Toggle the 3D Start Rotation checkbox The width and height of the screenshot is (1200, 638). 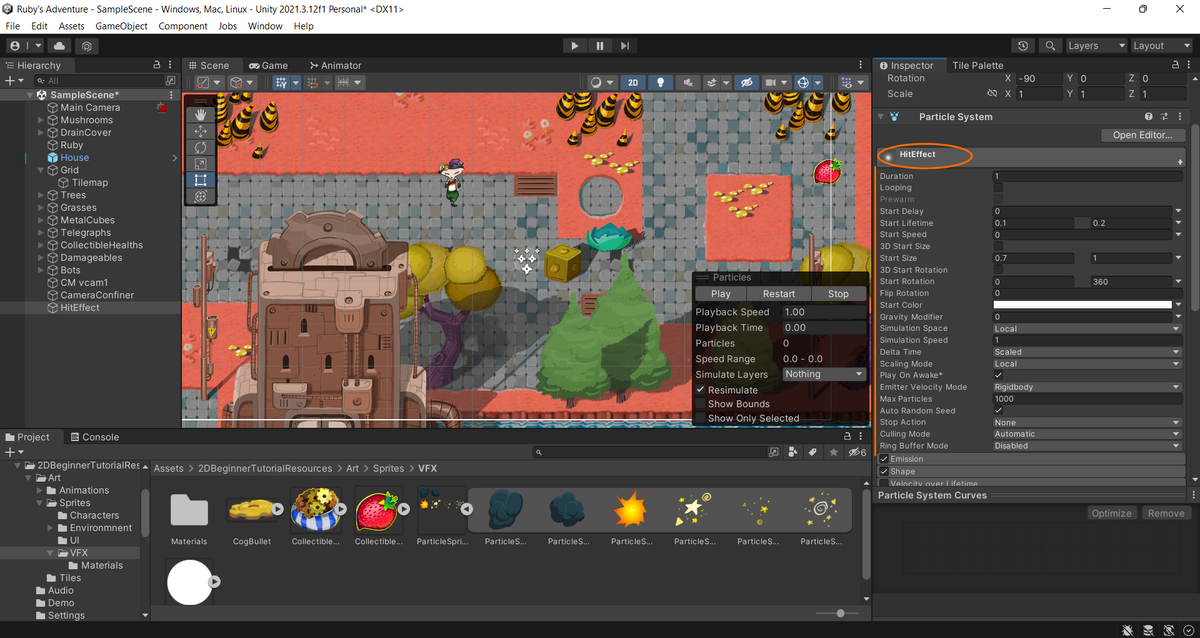[x=998, y=270]
